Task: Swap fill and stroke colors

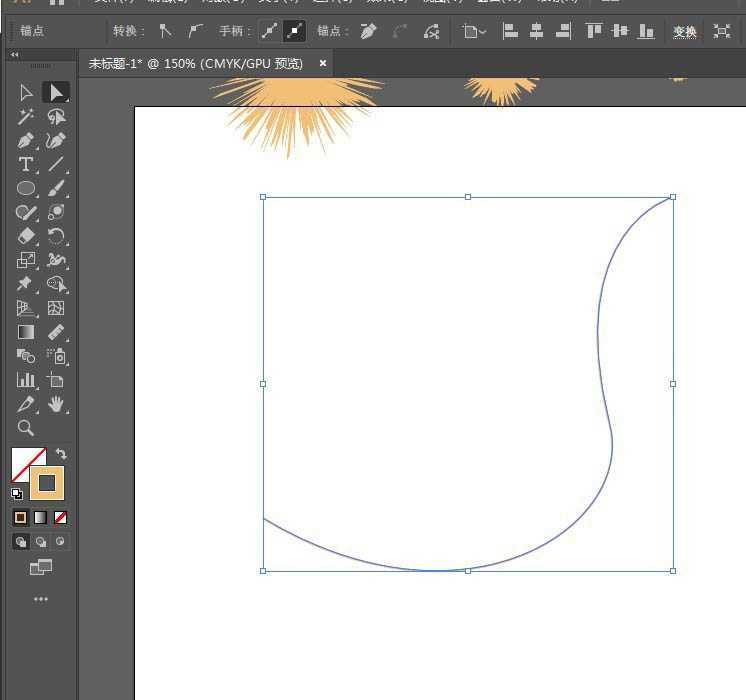Action: 61,454
